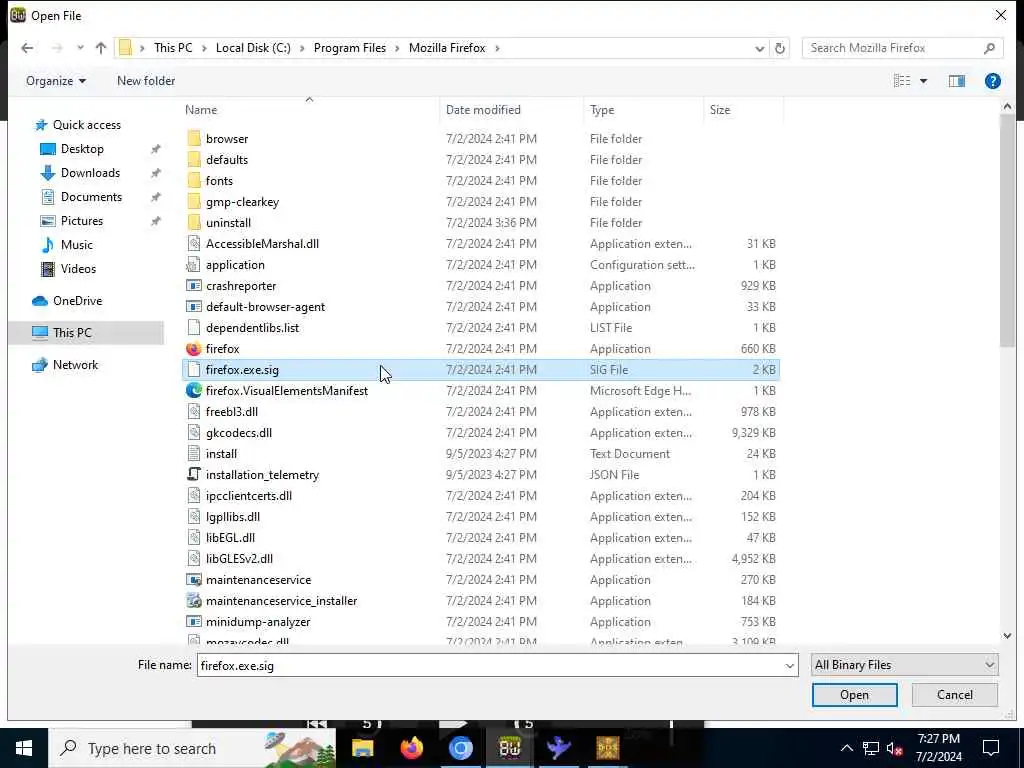Toggle the preview pane icon
The width and height of the screenshot is (1024, 768).
point(957,81)
